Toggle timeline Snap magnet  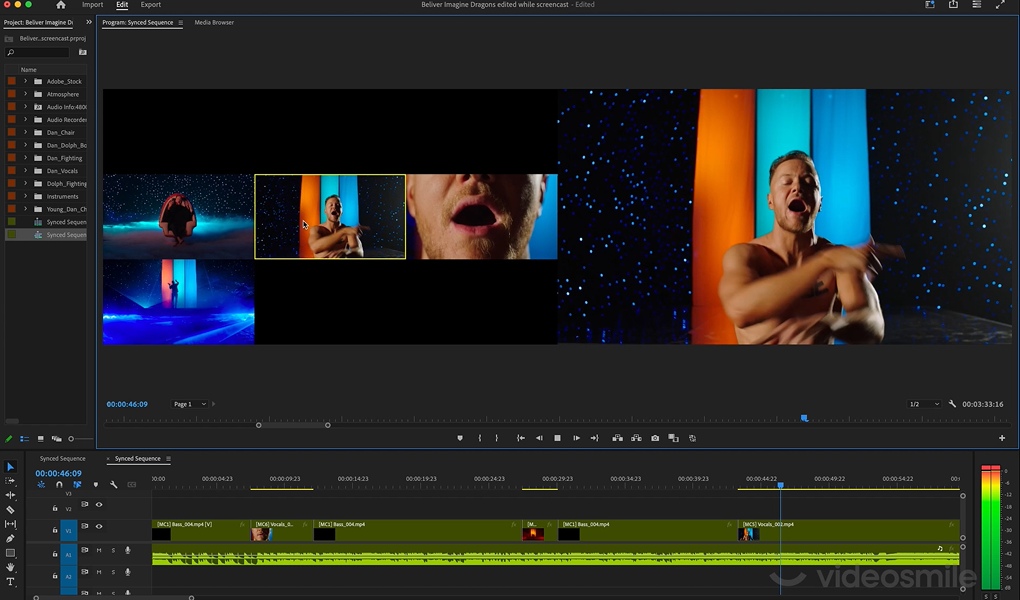click(59, 485)
